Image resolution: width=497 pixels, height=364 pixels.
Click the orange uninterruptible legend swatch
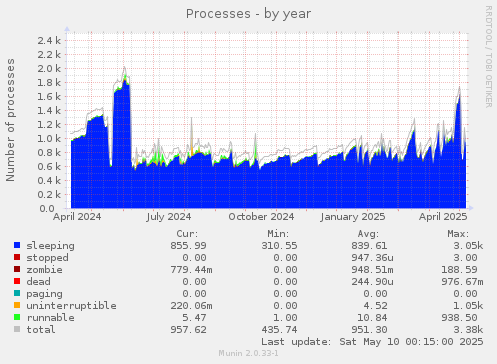pos(17,305)
